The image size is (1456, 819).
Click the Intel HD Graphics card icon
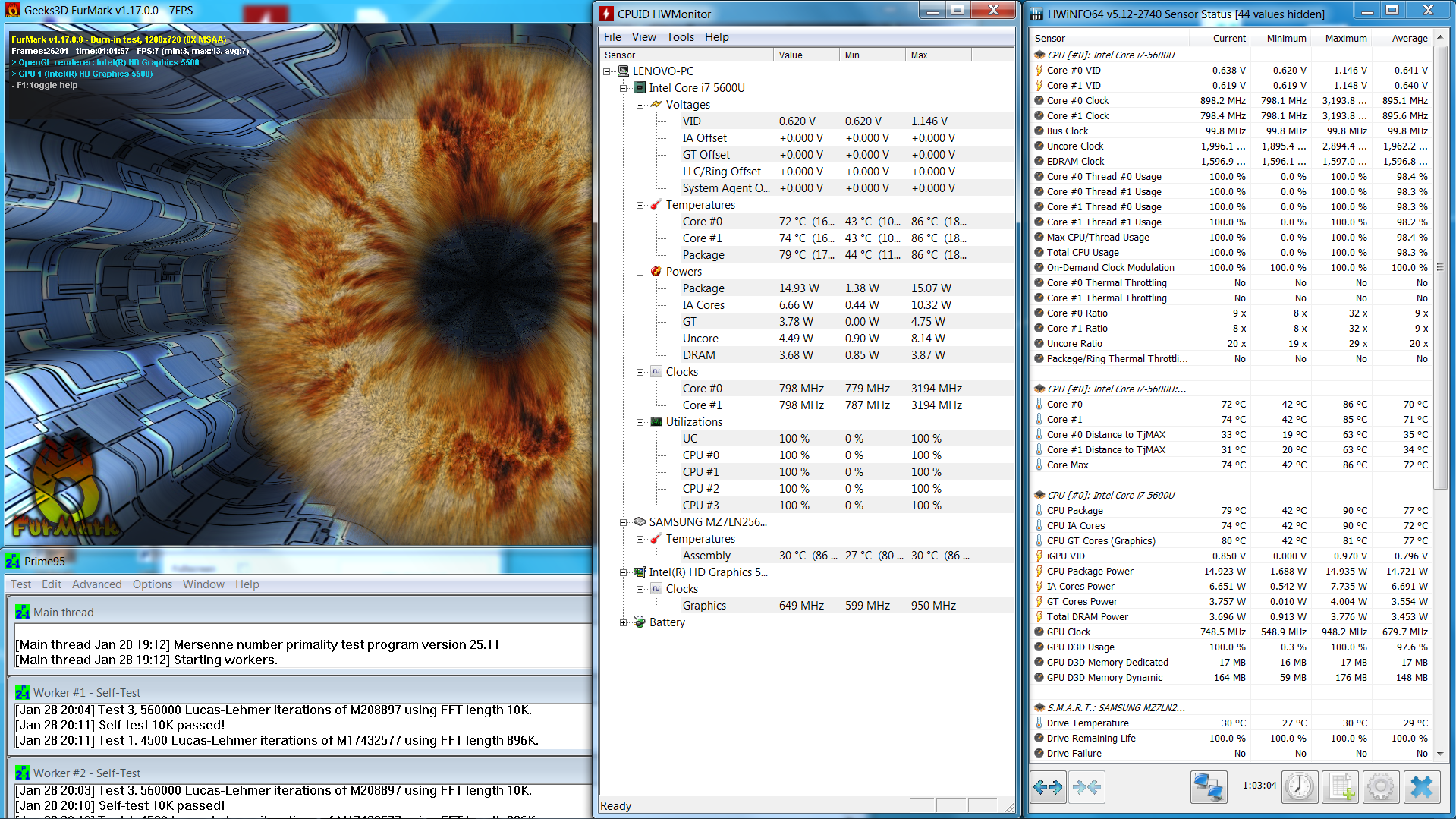point(640,572)
